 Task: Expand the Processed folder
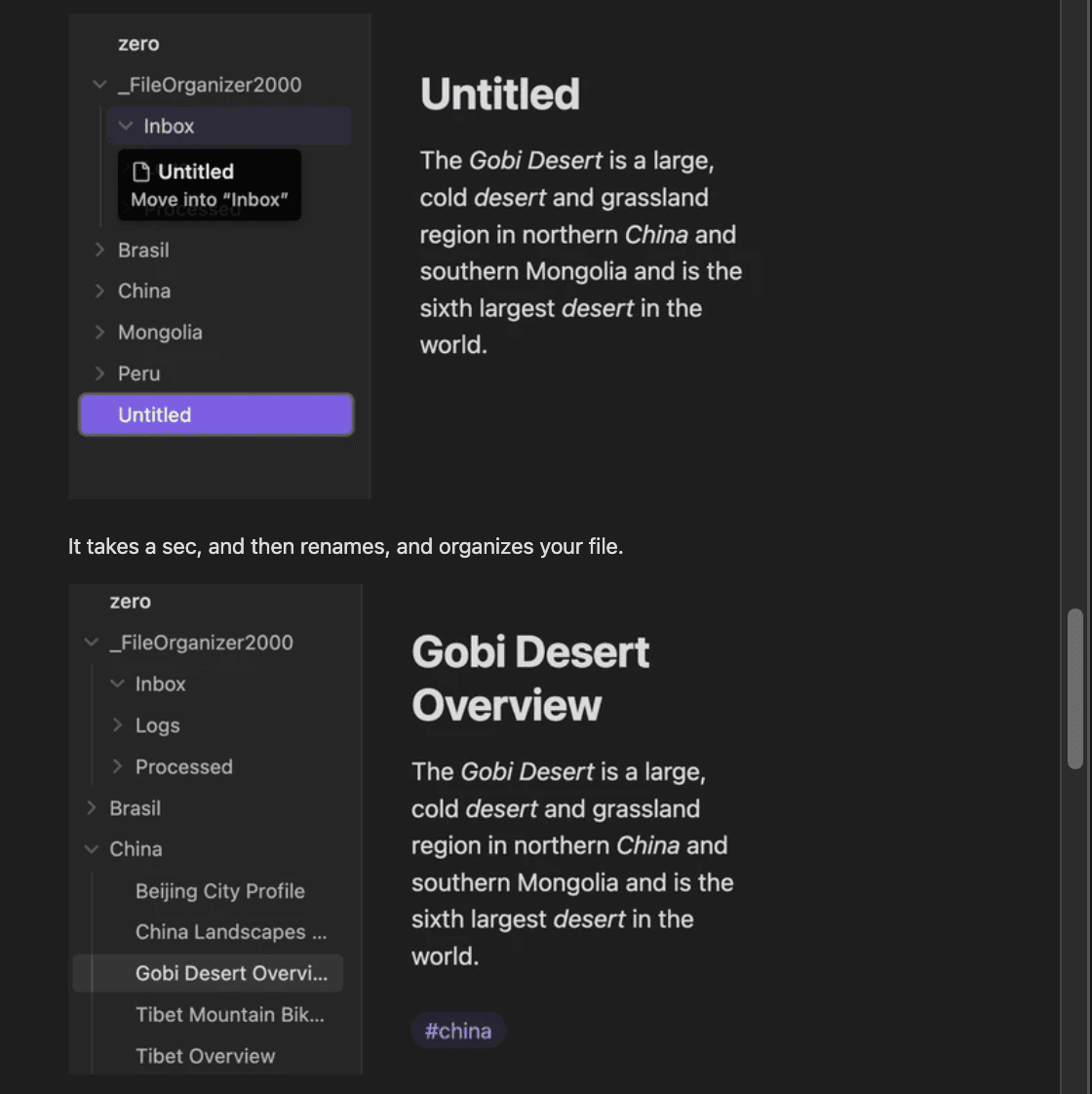[117, 766]
